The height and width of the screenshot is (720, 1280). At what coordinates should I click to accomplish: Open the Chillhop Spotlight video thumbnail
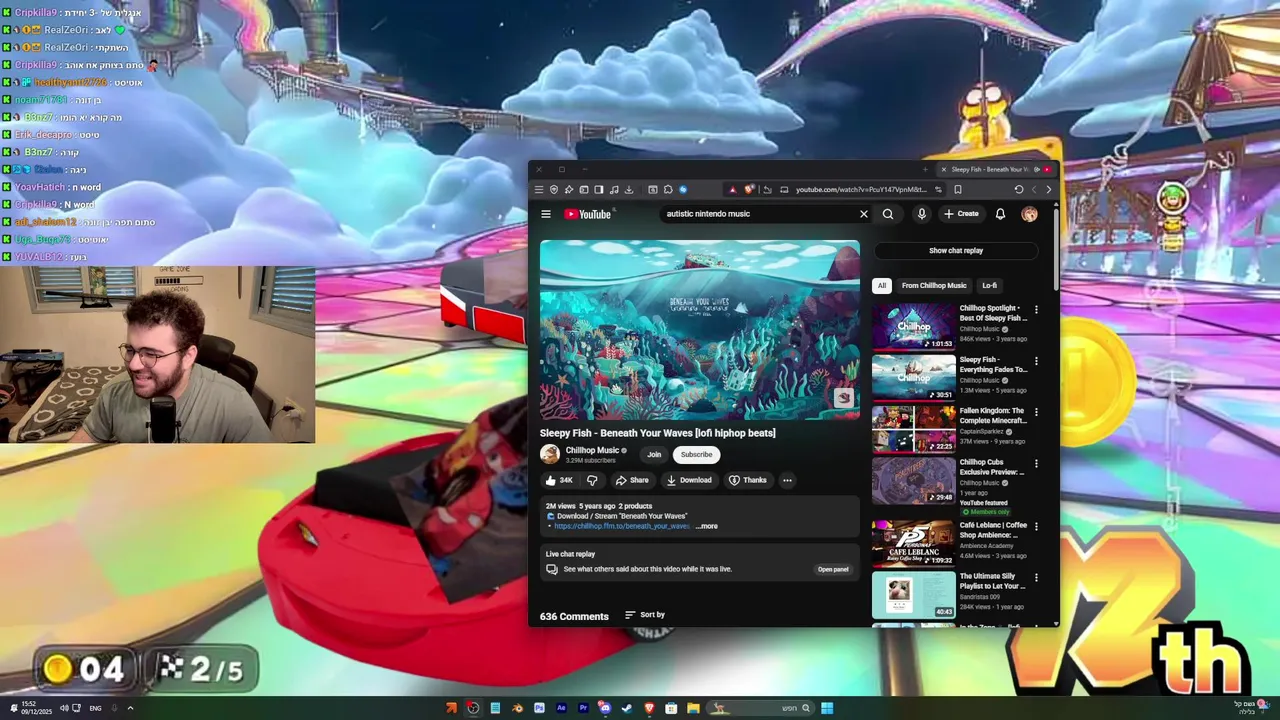(914, 327)
